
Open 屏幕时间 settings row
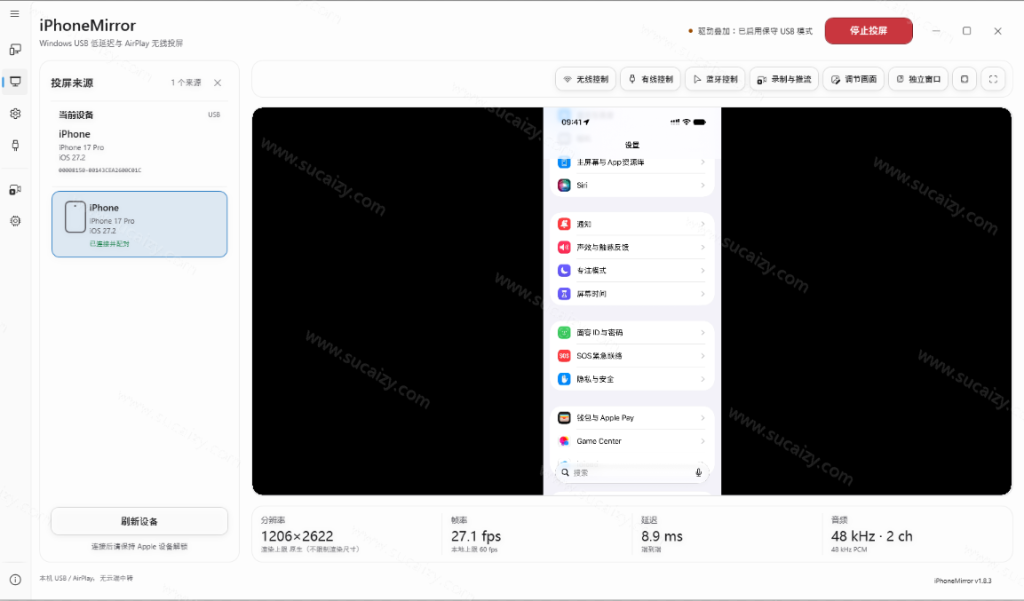(x=632, y=294)
